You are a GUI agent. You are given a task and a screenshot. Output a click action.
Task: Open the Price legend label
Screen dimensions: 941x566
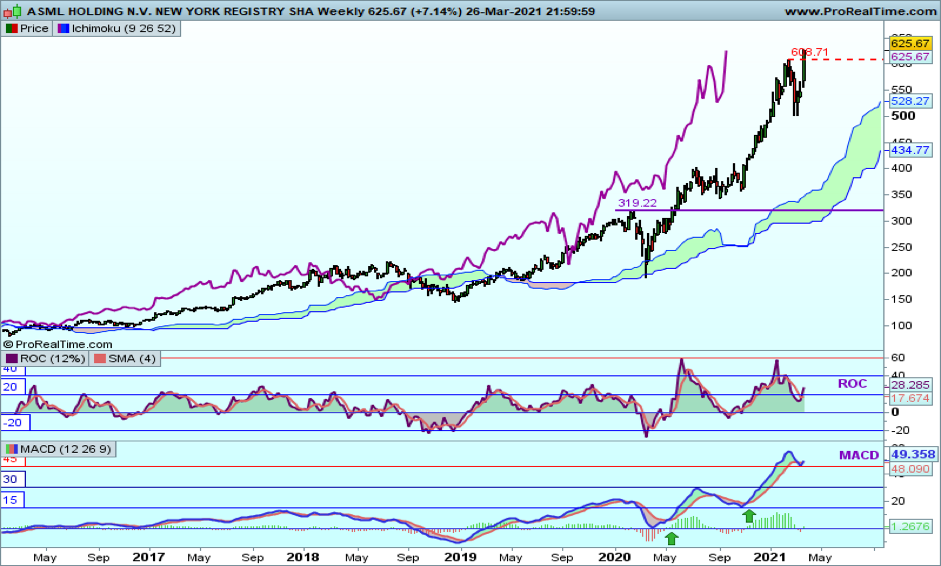[34, 28]
